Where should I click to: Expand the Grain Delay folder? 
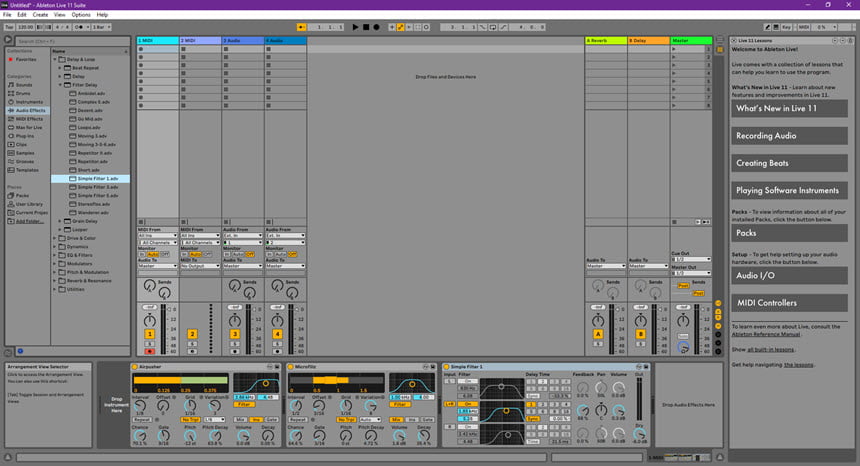[60, 221]
